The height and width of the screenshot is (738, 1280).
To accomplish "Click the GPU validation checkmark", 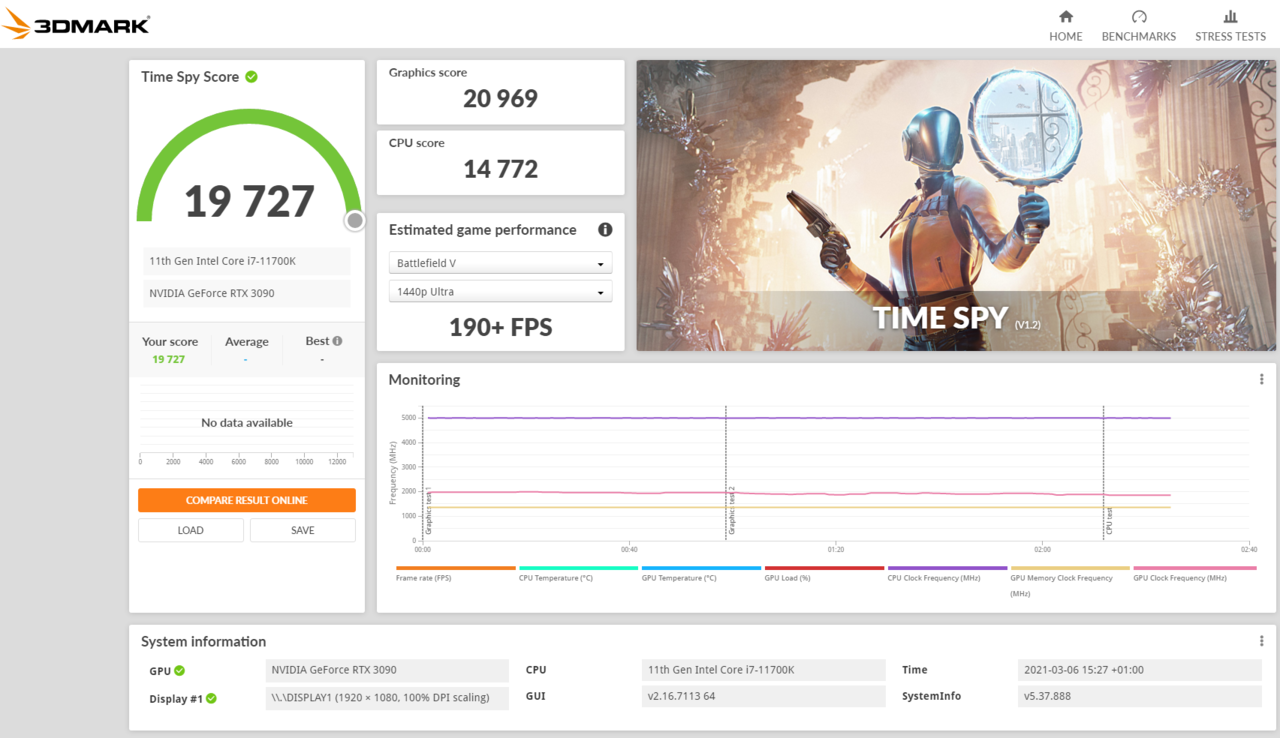I will point(180,671).
